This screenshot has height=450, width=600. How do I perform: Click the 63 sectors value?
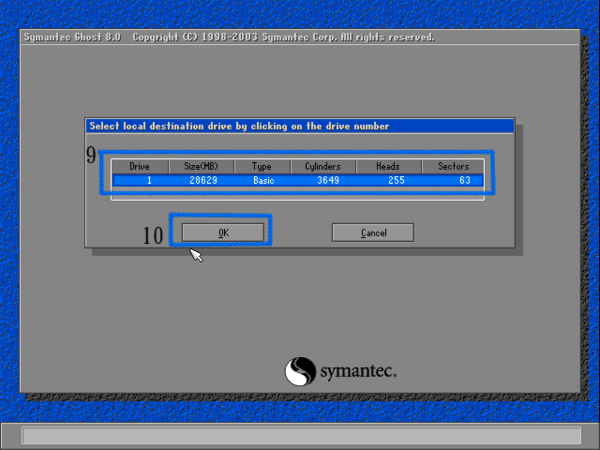pyautogui.click(x=465, y=180)
